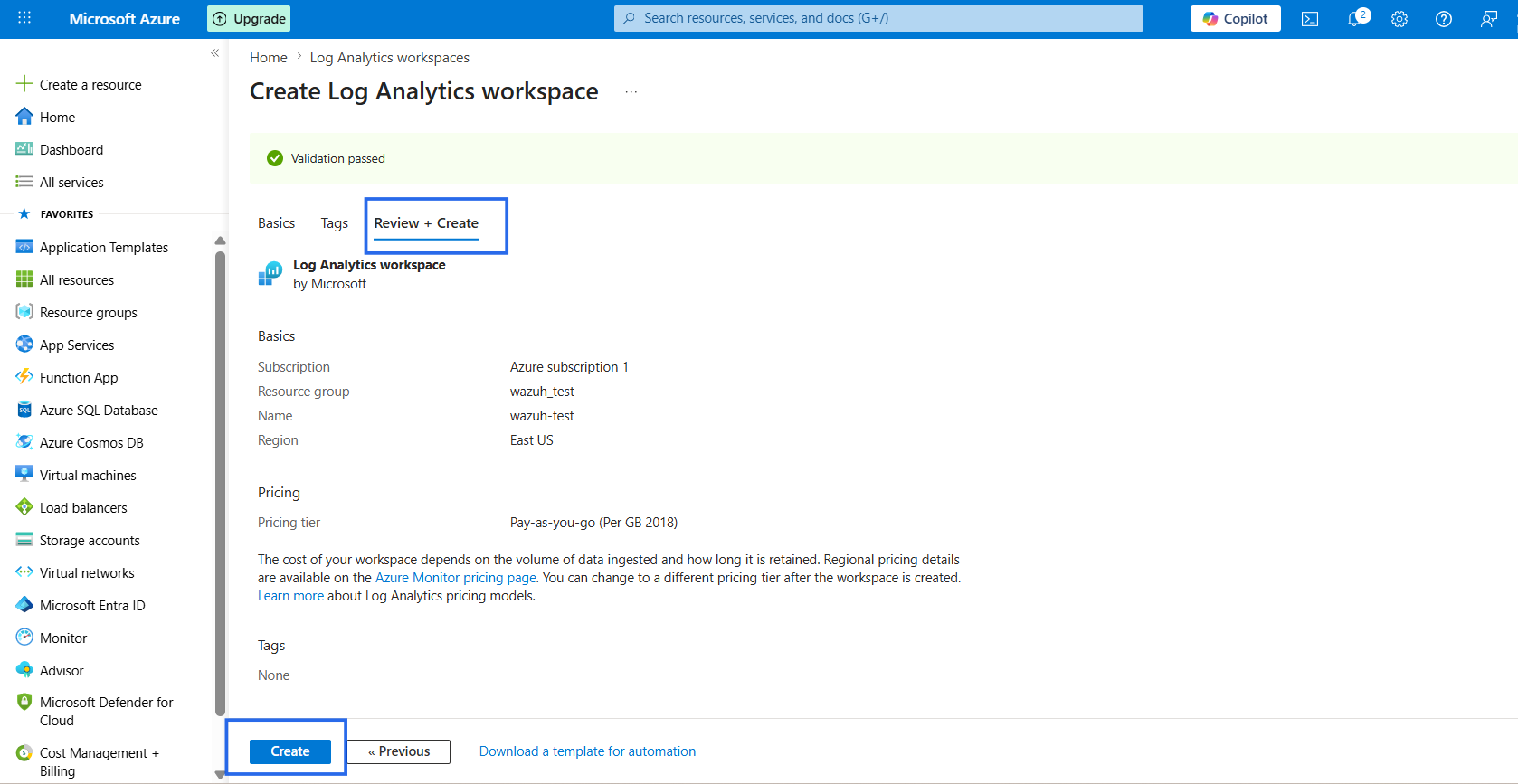This screenshot has height=784, width=1518.
Task: Click the Home house icon in the sidebar
Action: (24, 117)
